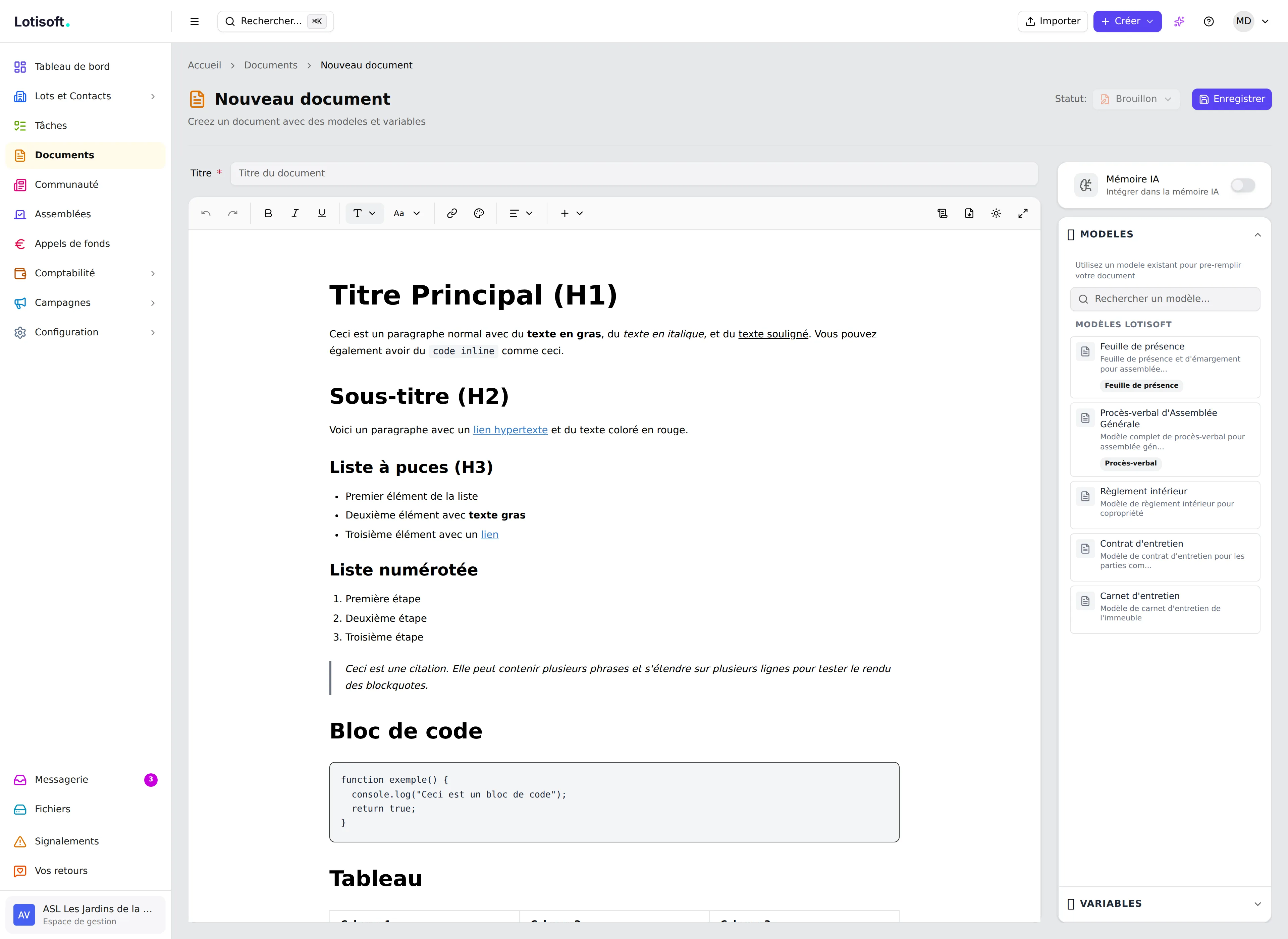The width and height of the screenshot is (1288, 939).
Task: Select Documents in sidebar
Action: click(x=85, y=155)
